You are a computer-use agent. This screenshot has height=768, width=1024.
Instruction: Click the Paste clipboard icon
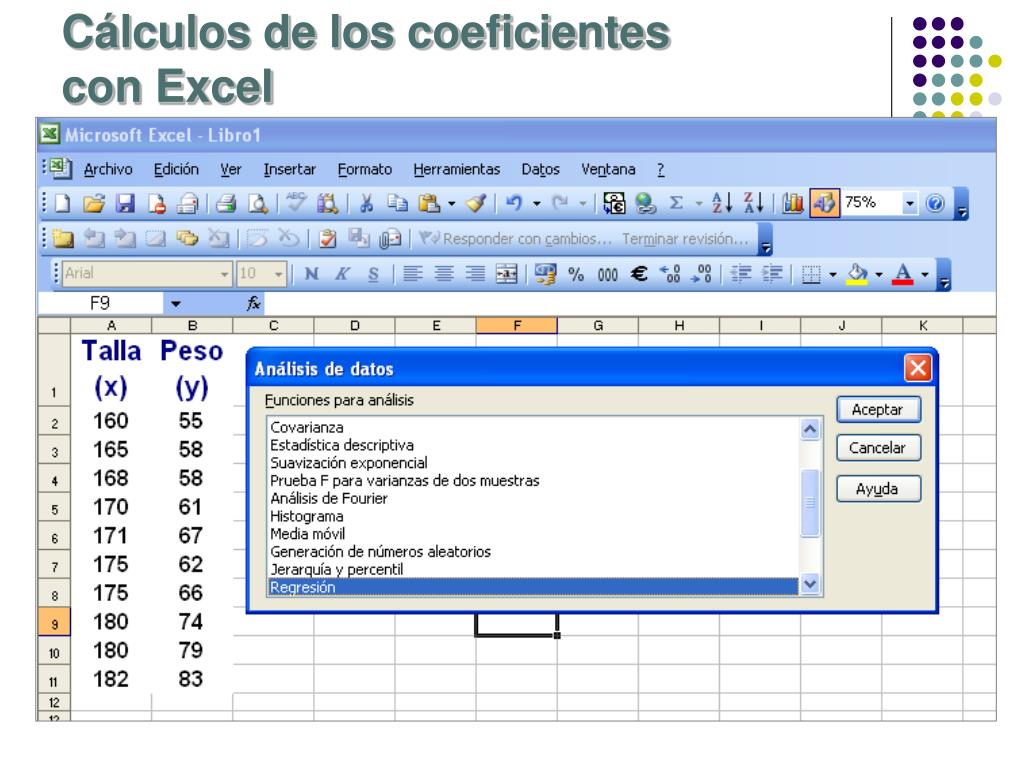coord(429,204)
